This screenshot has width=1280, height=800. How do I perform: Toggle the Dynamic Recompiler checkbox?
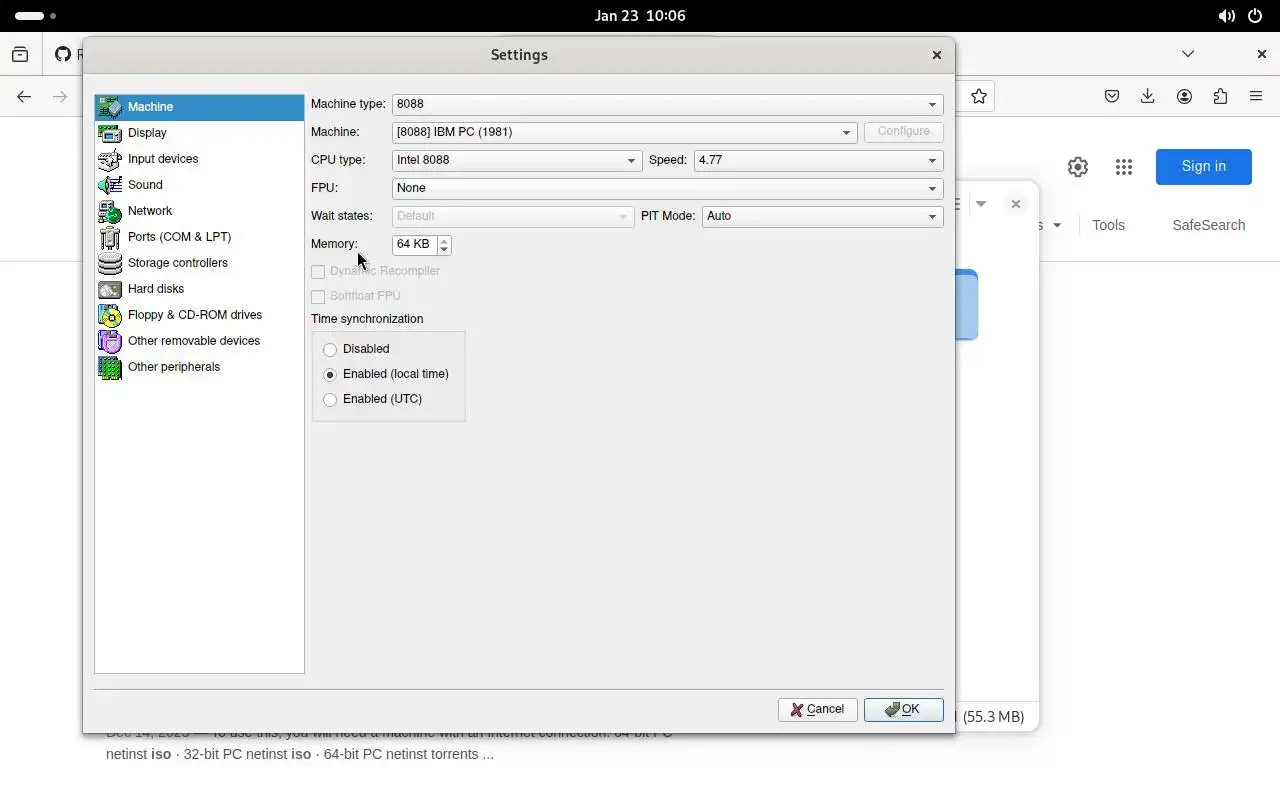coord(318,272)
